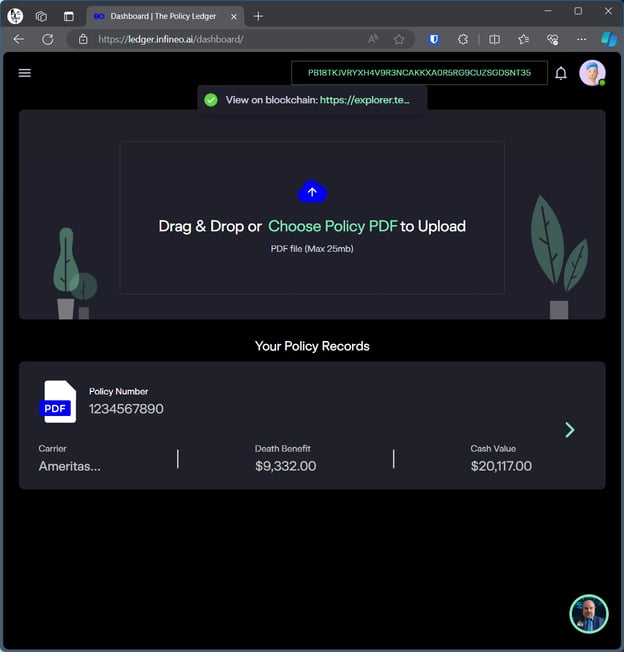Viewport: 624px width, 652px height.
Task: Open the browser profile icon
Action: tap(15, 16)
